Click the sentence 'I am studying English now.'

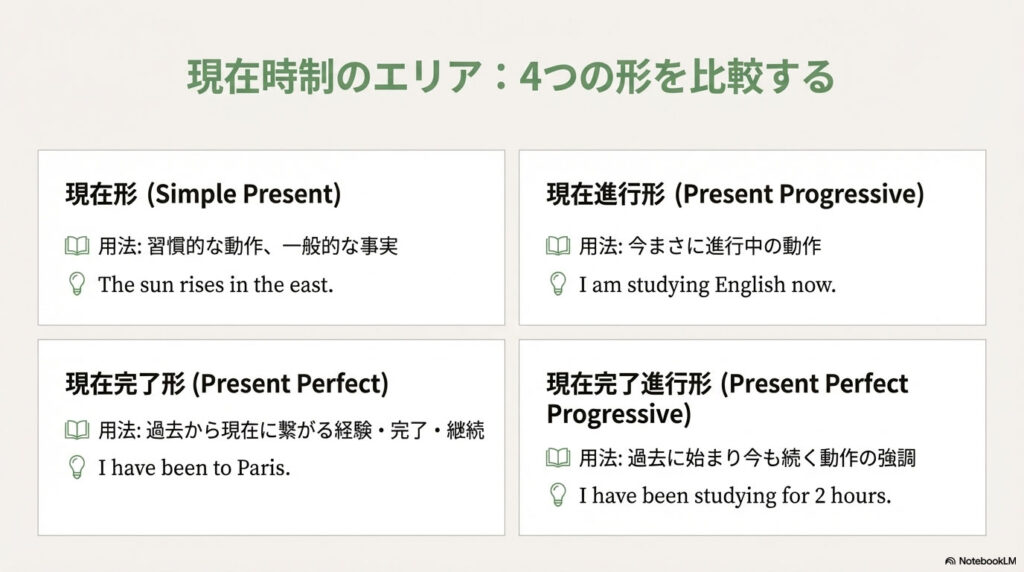707,284
